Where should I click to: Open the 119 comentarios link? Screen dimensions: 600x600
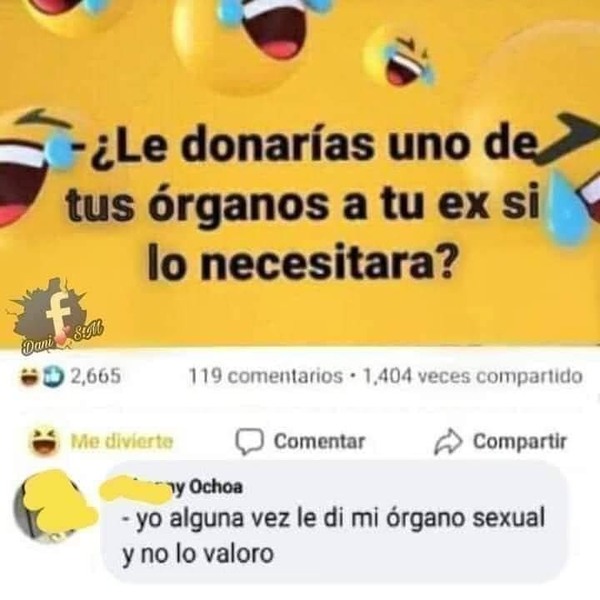tap(266, 376)
